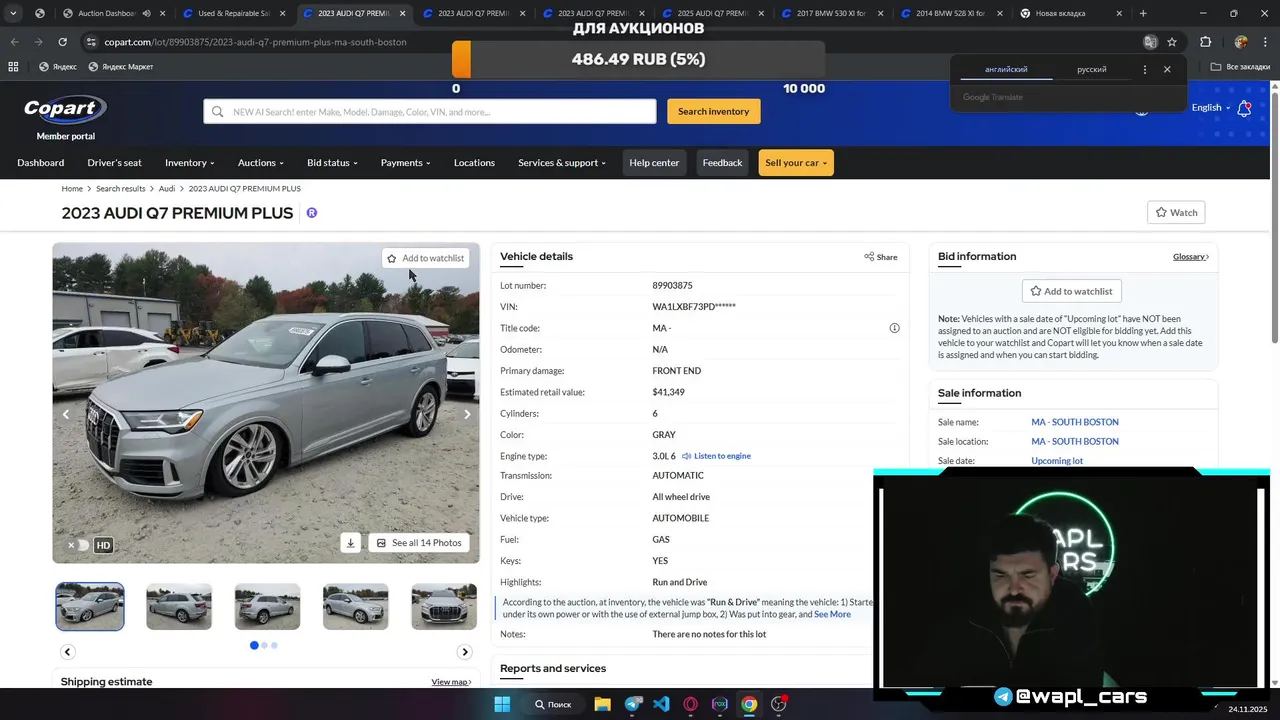
Task: Click the Watch button near the title
Action: tap(1176, 212)
